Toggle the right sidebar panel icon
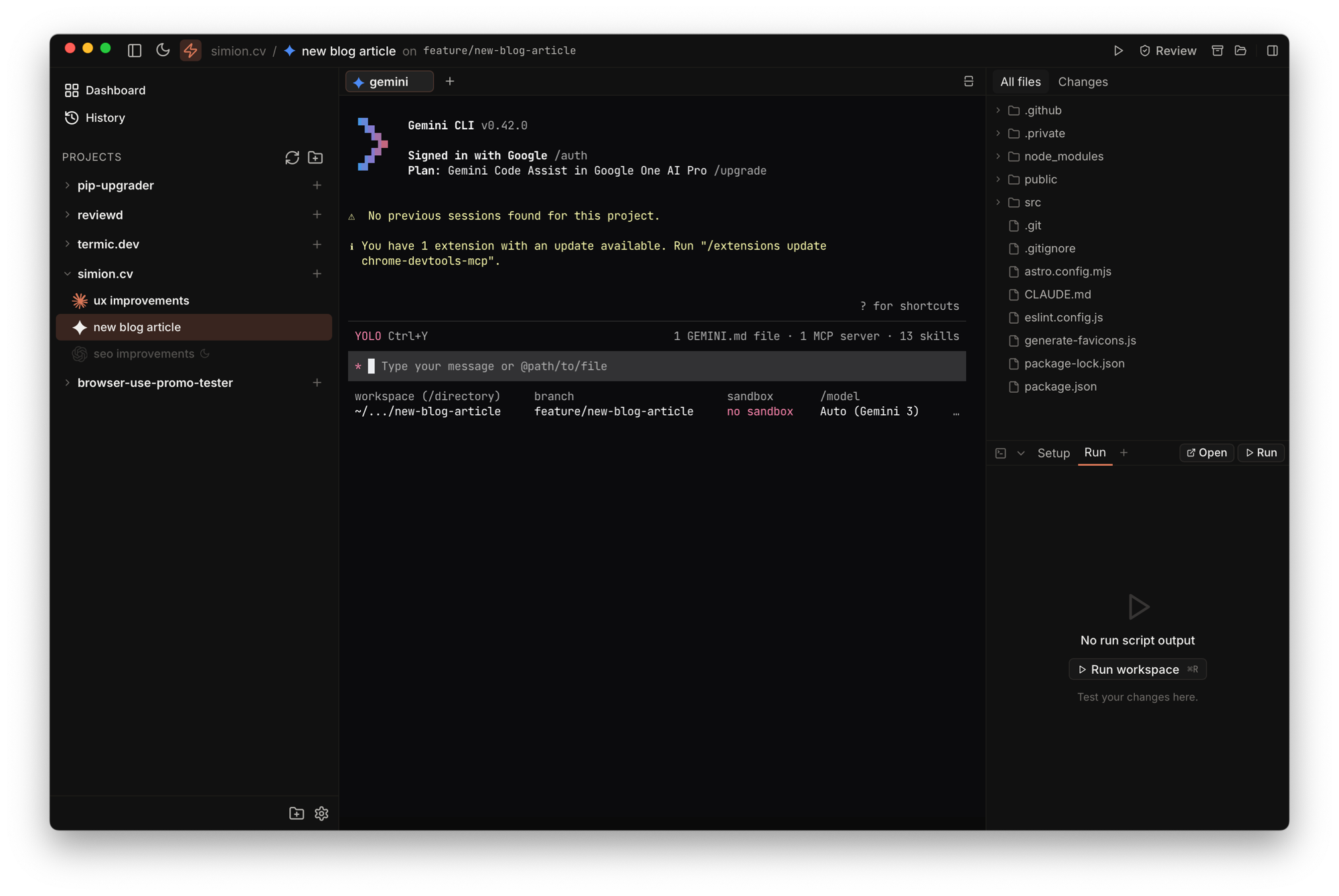 pyautogui.click(x=1272, y=51)
